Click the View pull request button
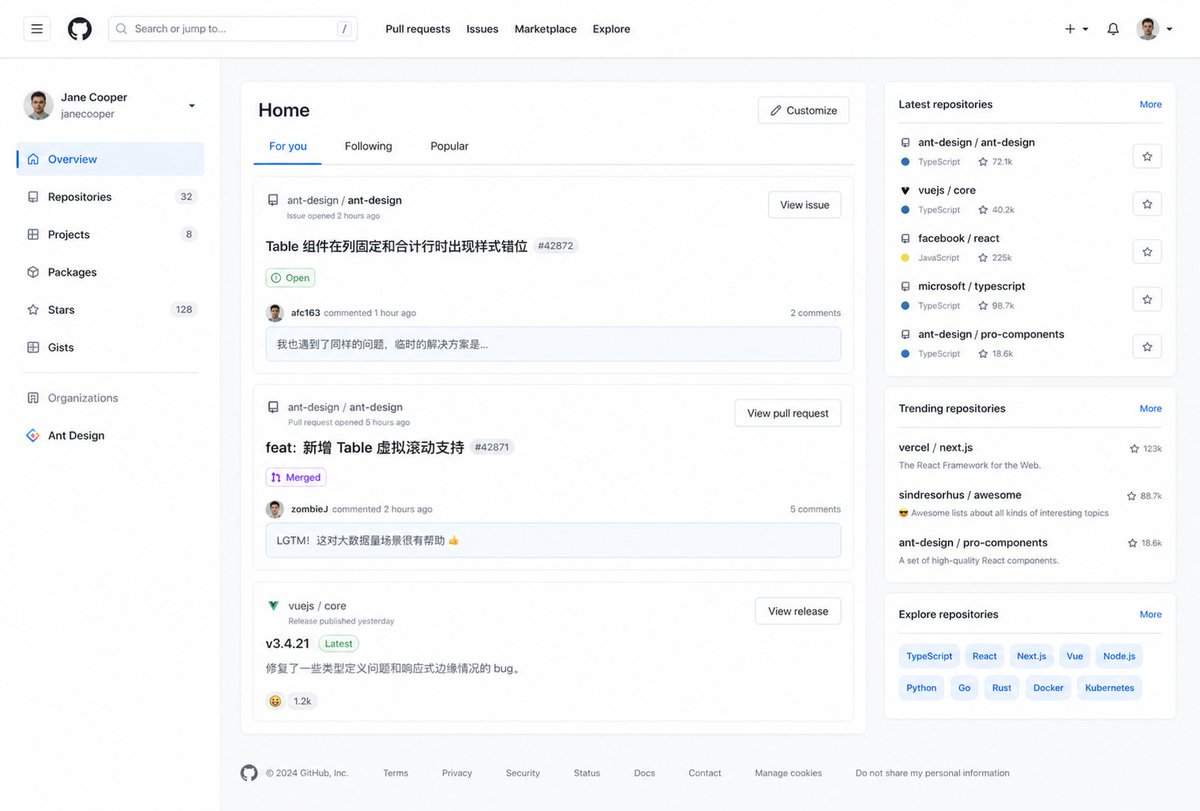The height and width of the screenshot is (811, 1200). [x=788, y=413]
